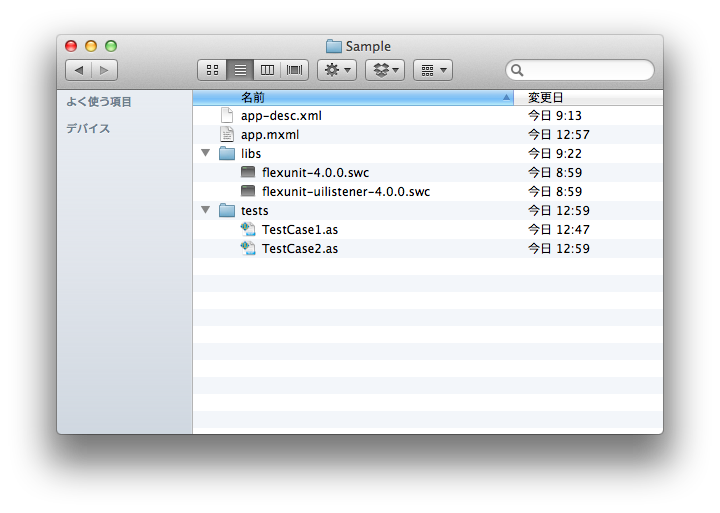Click the libs folder icon

[227, 153]
